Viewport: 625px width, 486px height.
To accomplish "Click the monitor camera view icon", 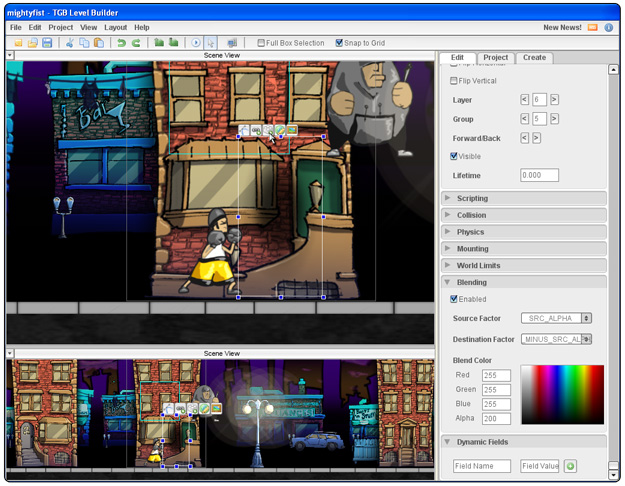I will 232,43.
